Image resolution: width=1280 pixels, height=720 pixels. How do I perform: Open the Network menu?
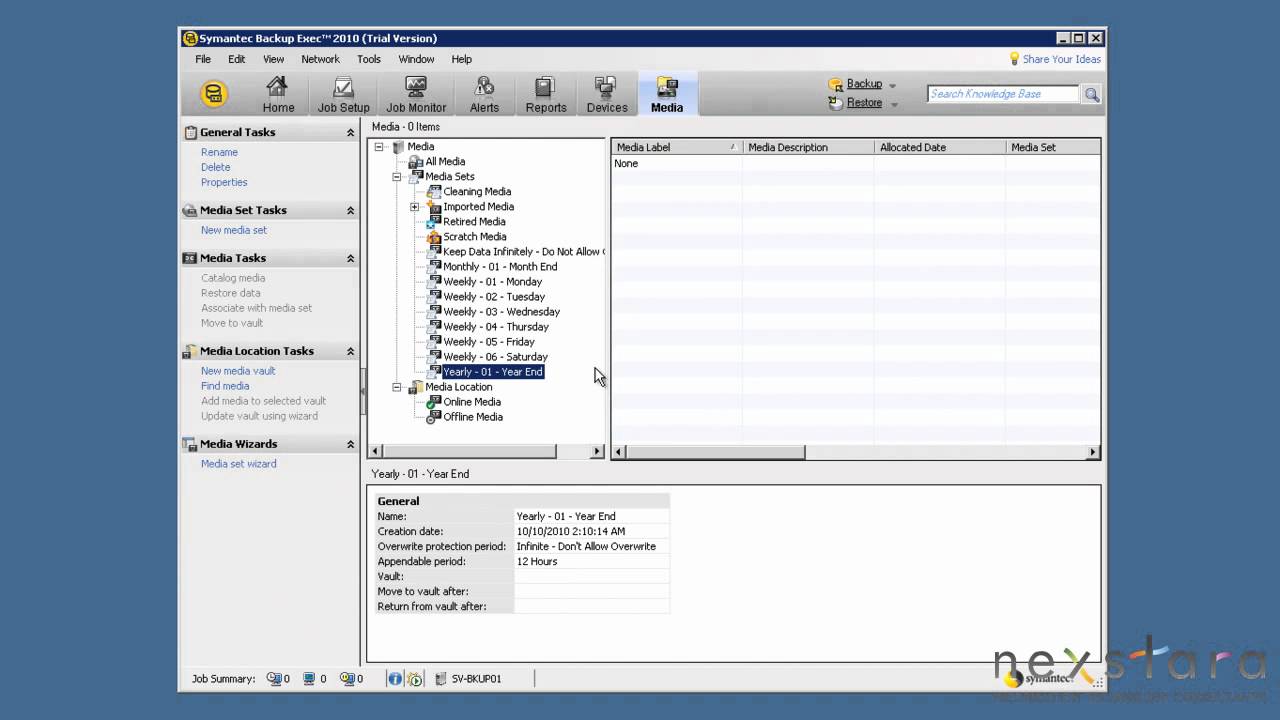click(x=320, y=59)
